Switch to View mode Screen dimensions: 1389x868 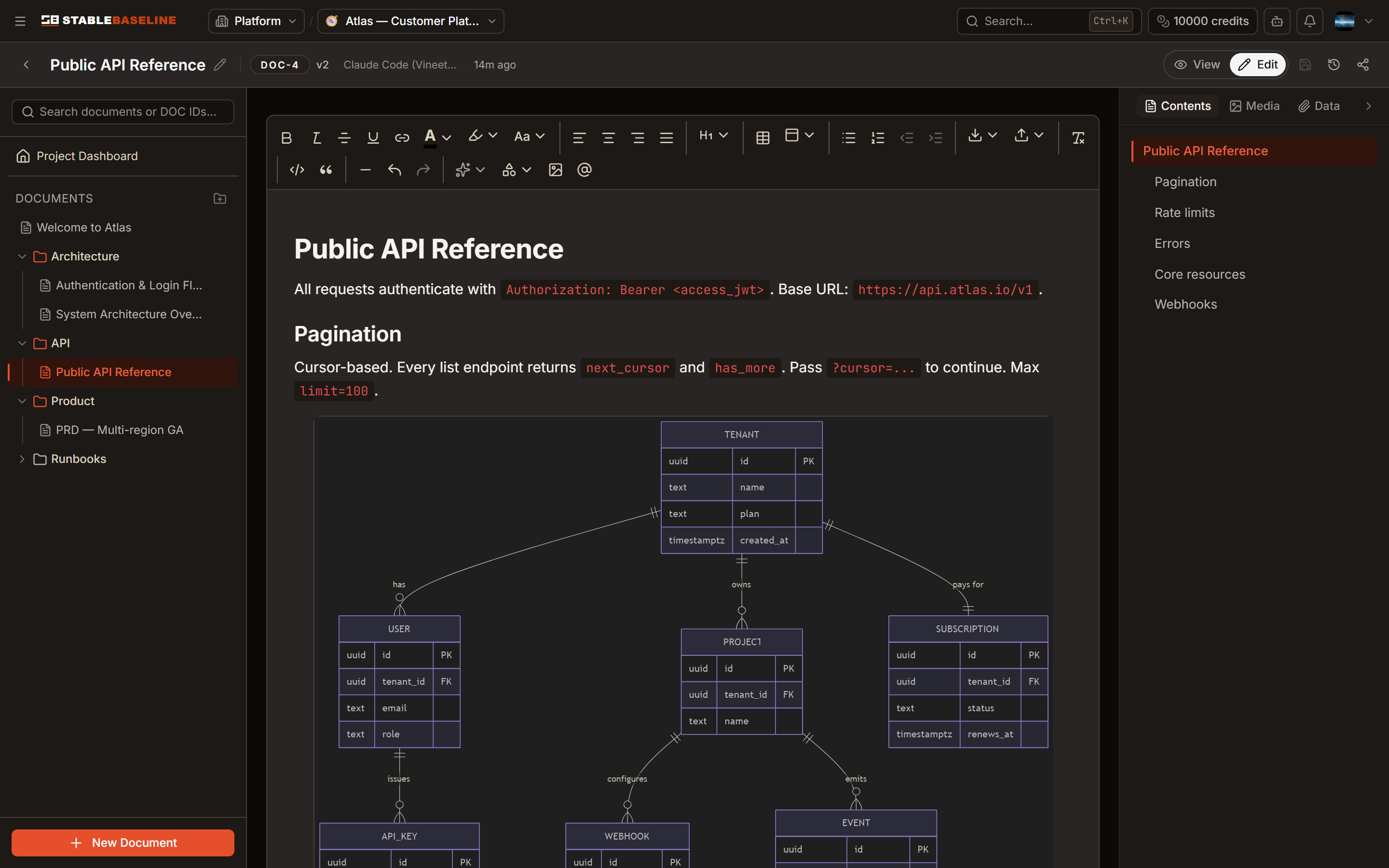pos(1198,65)
